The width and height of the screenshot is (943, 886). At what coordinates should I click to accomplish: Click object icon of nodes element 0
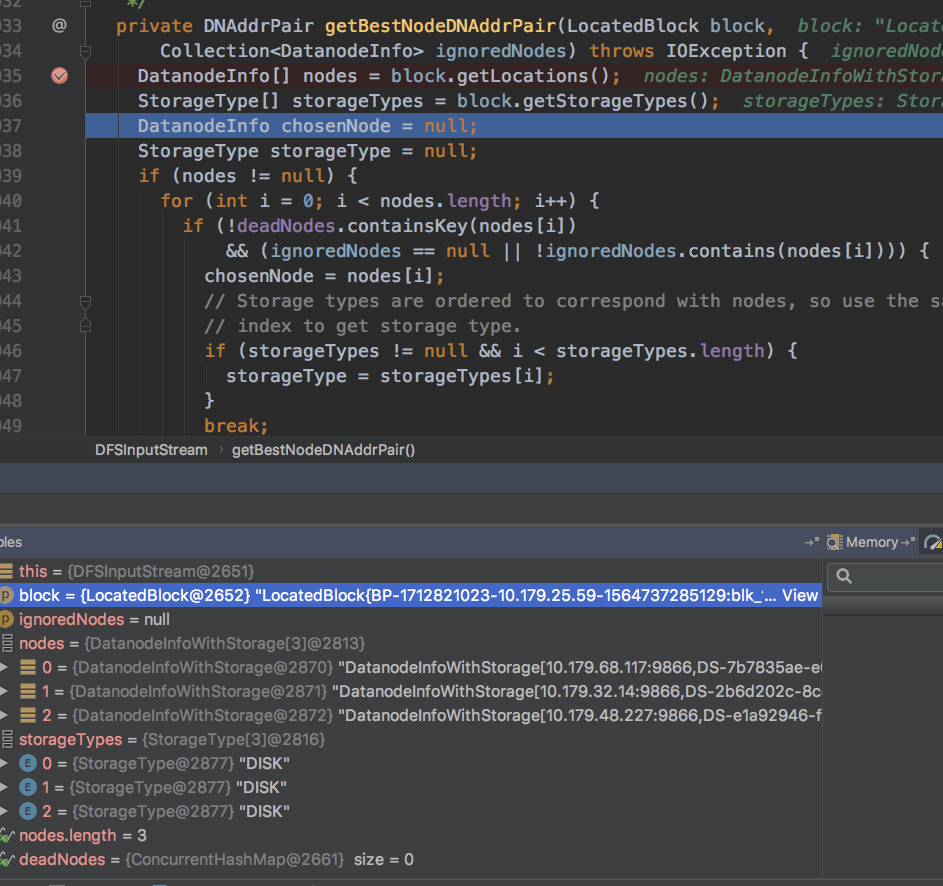(28, 667)
